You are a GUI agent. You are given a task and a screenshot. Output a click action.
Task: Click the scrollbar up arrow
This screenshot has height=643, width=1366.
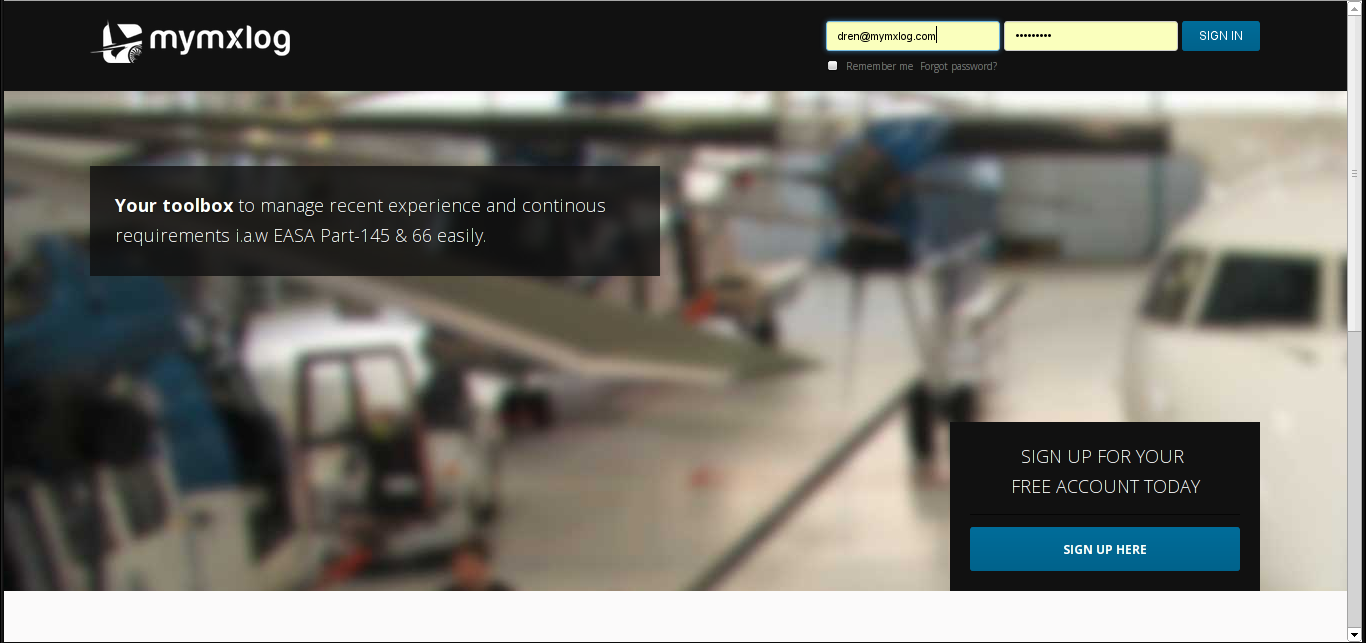[1356, 8]
